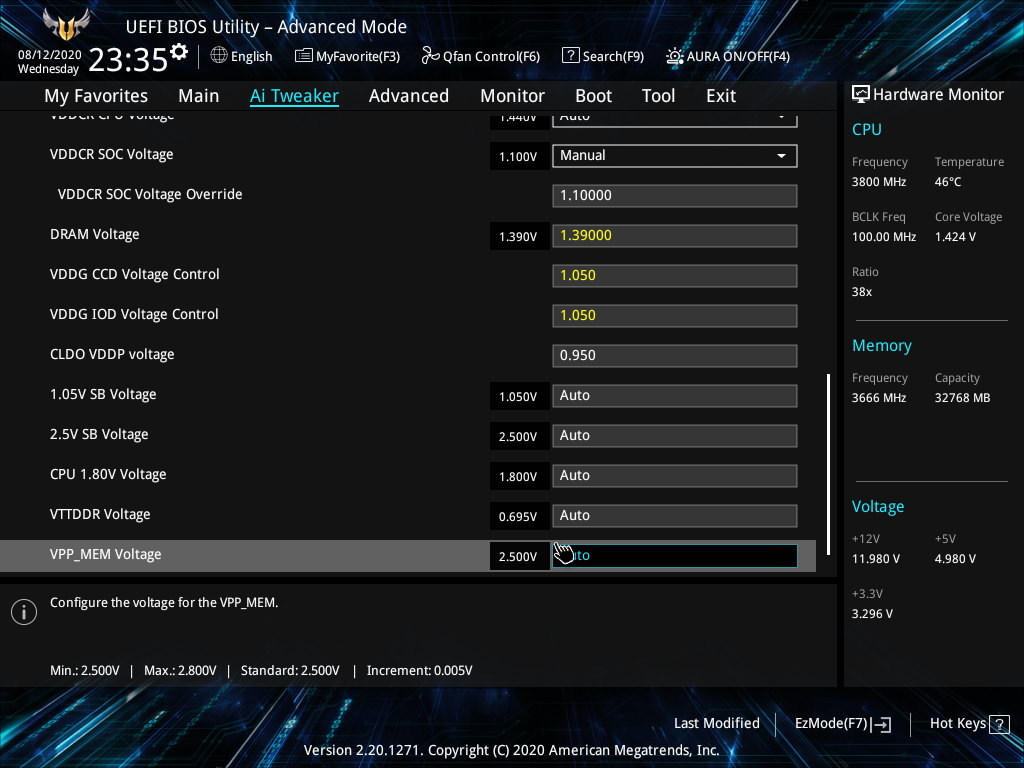The image size is (1024, 768).
Task: Switch to the Tool tab
Action: pos(658,96)
